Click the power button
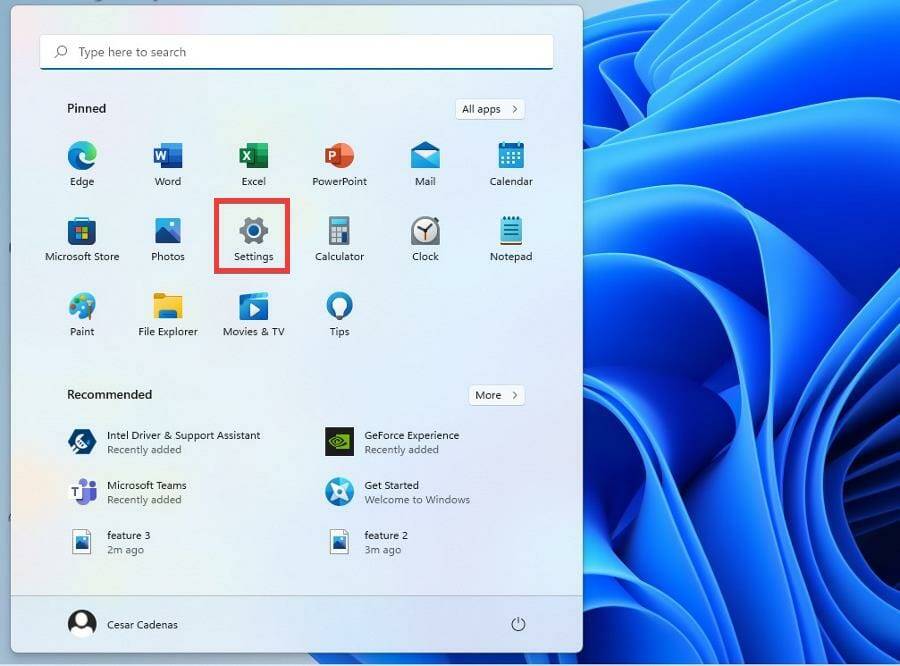The image size is (900, 666). [518, 623]
